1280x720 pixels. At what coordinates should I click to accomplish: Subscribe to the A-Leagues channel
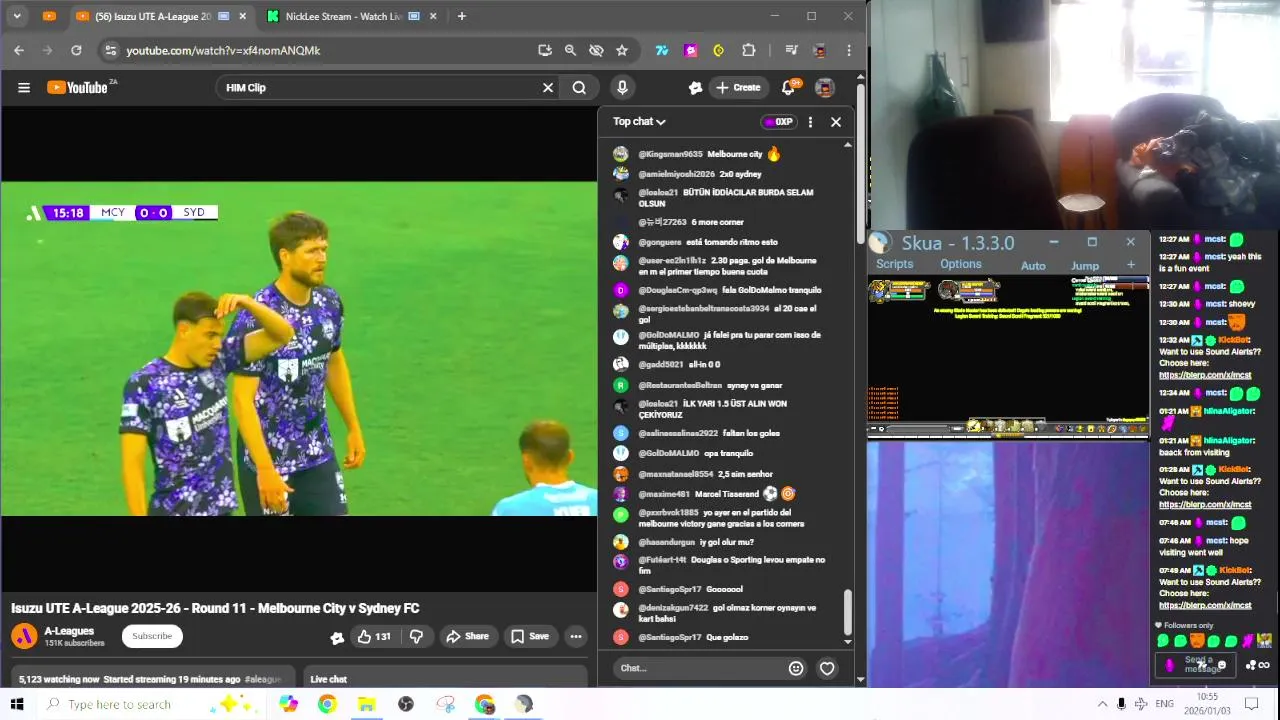click(152, 636)
